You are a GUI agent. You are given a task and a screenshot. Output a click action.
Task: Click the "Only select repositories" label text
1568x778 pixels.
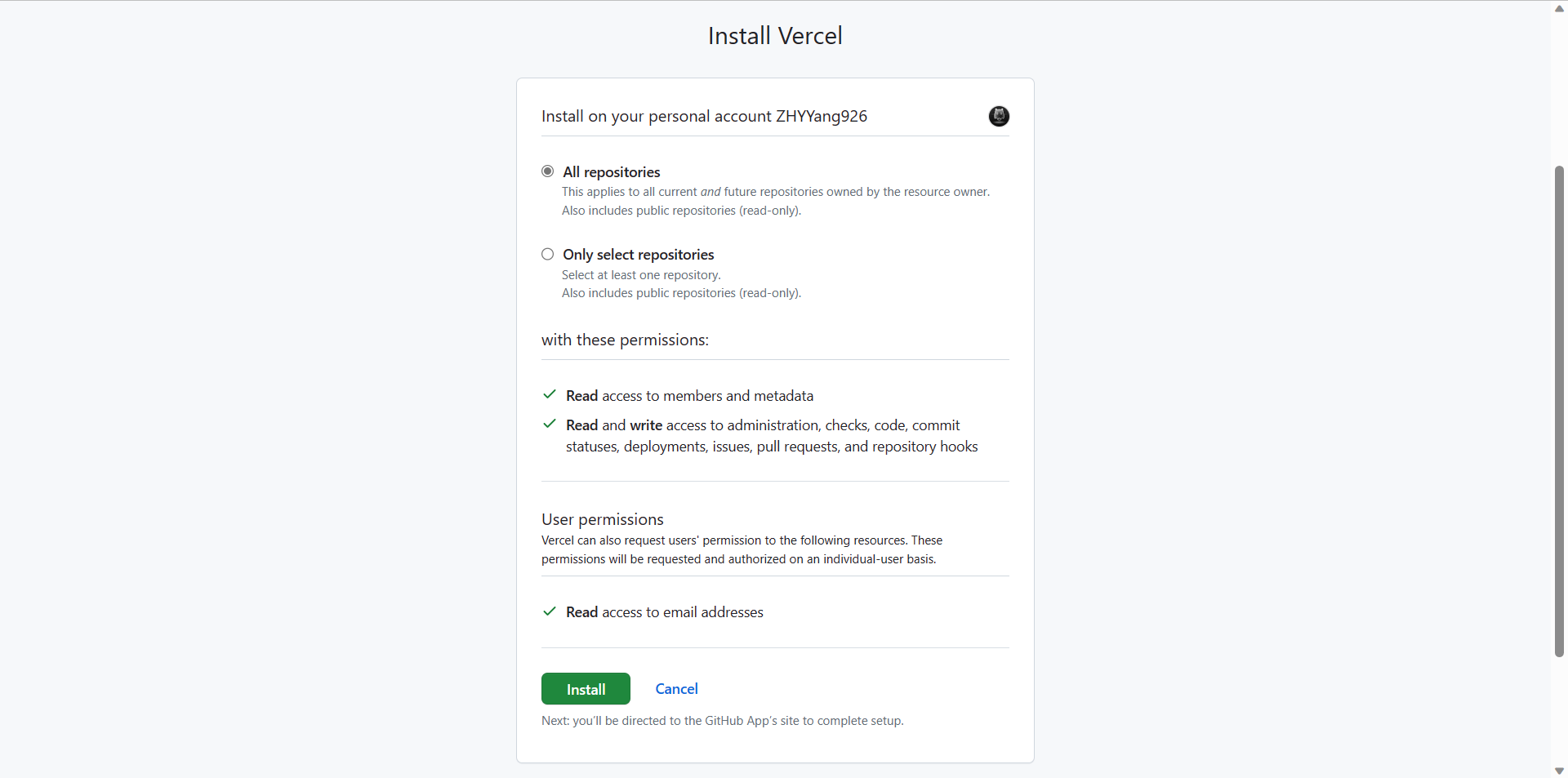(x=638, y=255)
